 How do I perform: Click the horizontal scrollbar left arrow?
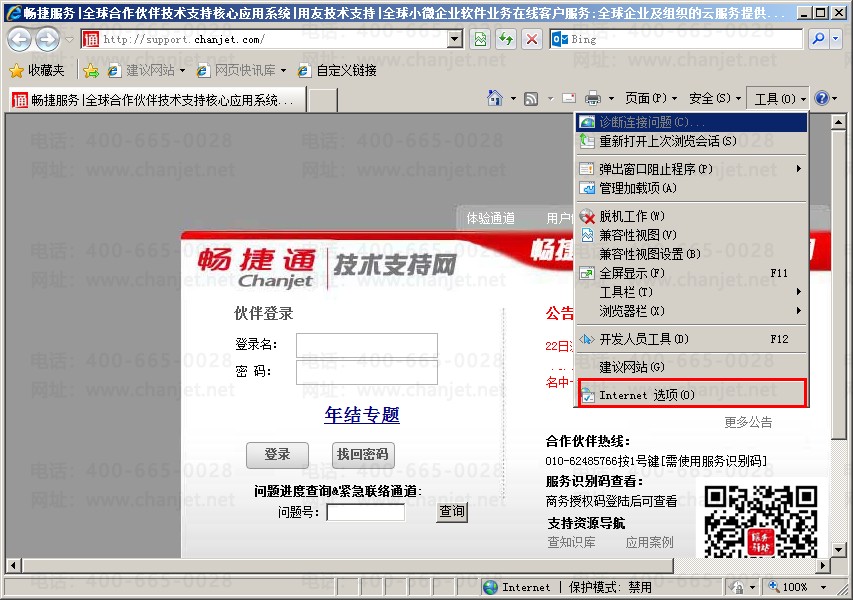pyautogui.click(x=13, y=566)
